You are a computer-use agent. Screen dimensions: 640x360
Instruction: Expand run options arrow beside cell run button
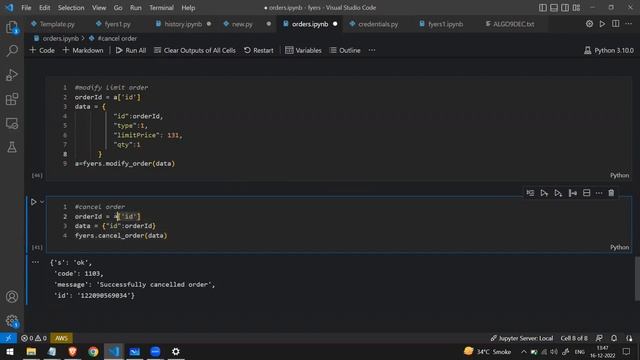coord(42,202)
